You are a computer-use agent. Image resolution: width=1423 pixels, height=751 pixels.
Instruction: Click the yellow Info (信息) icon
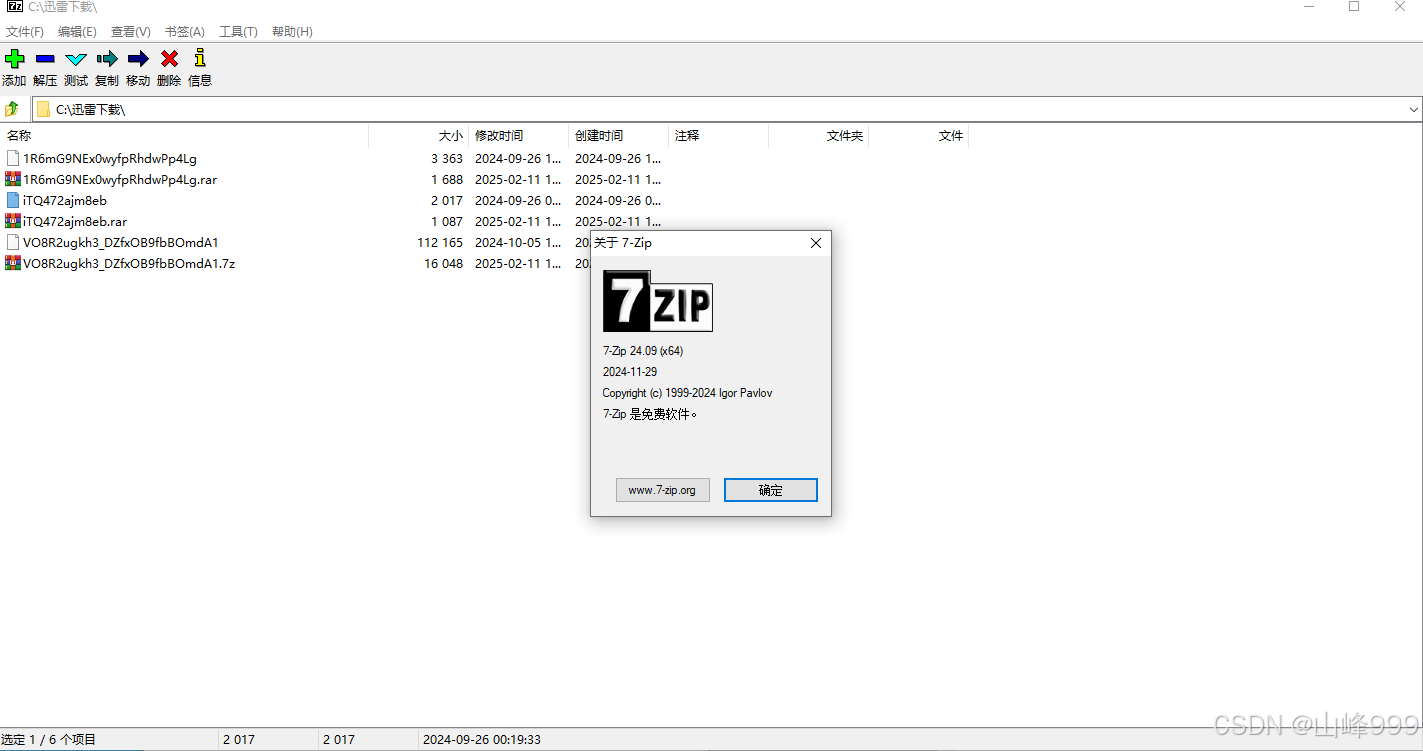click(x=200, y=58)
